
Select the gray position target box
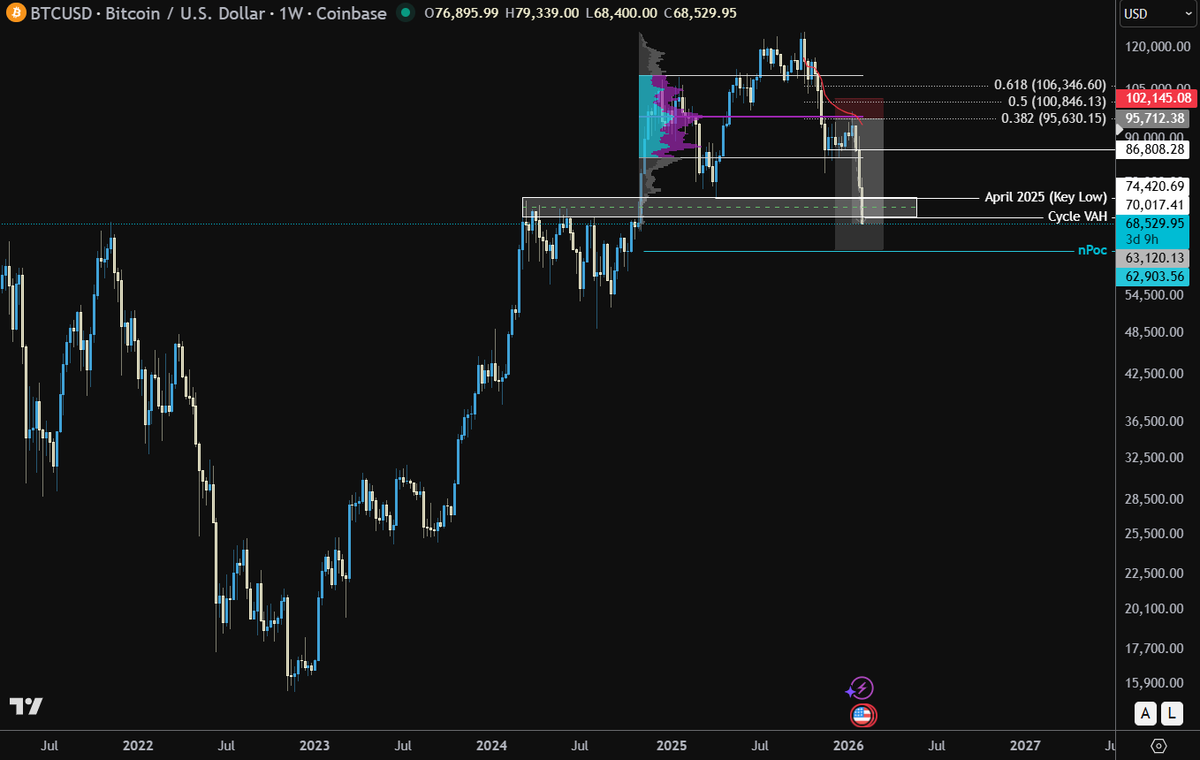click(860, 184)
